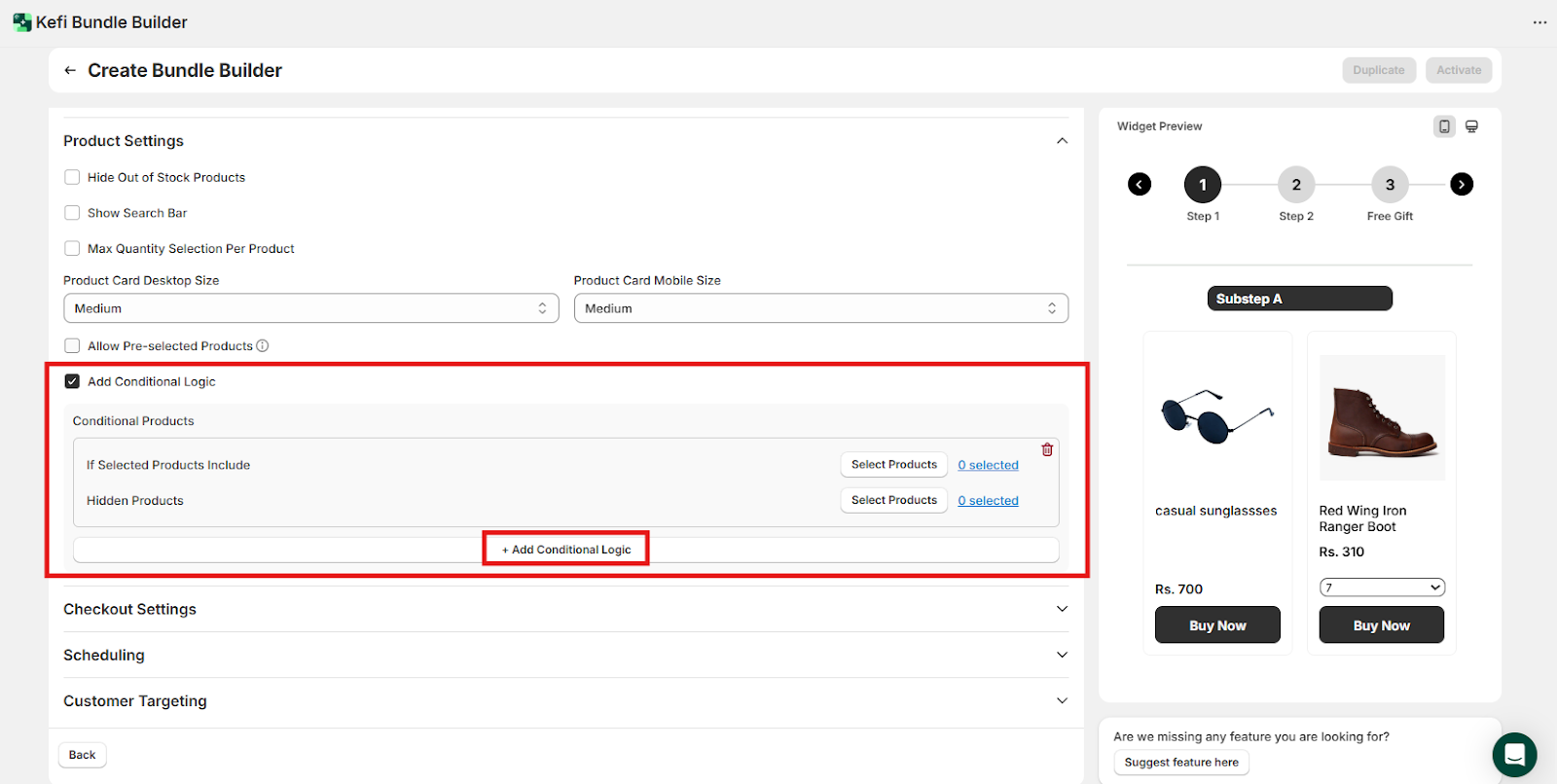Select Step 2 in the widget preview
The image size is (1557, 784).
1295,185
